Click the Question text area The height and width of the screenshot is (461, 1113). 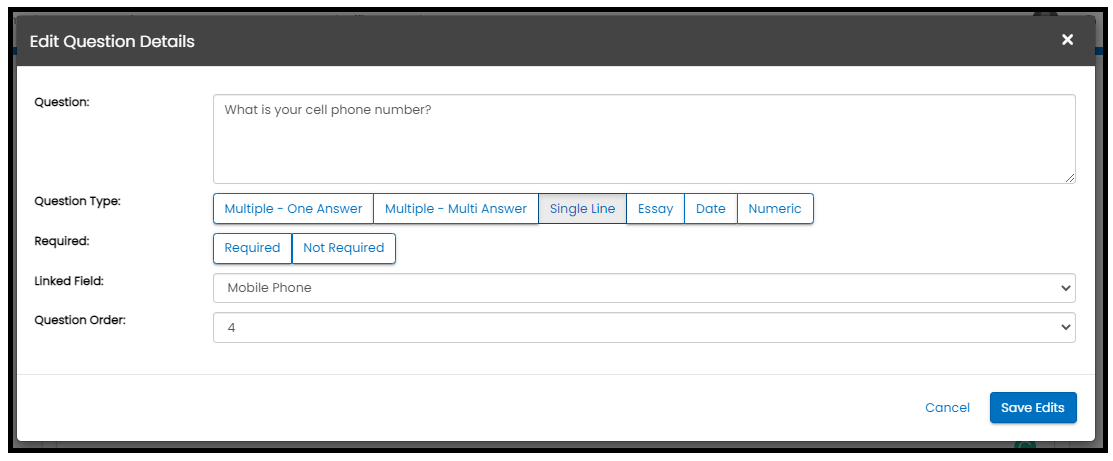tap(644, 139)
